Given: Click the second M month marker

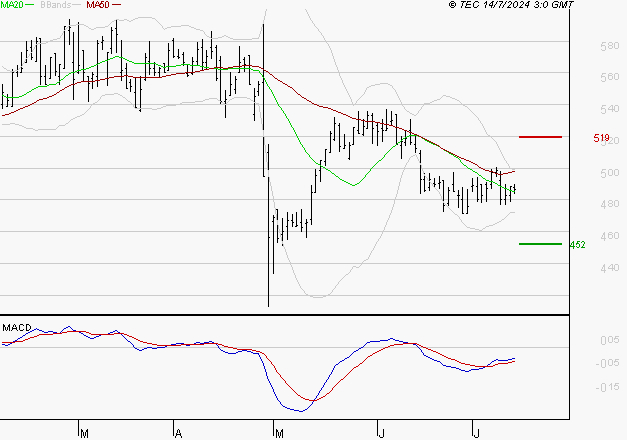Looking at the screenshot, I should [x=280, y=434].
